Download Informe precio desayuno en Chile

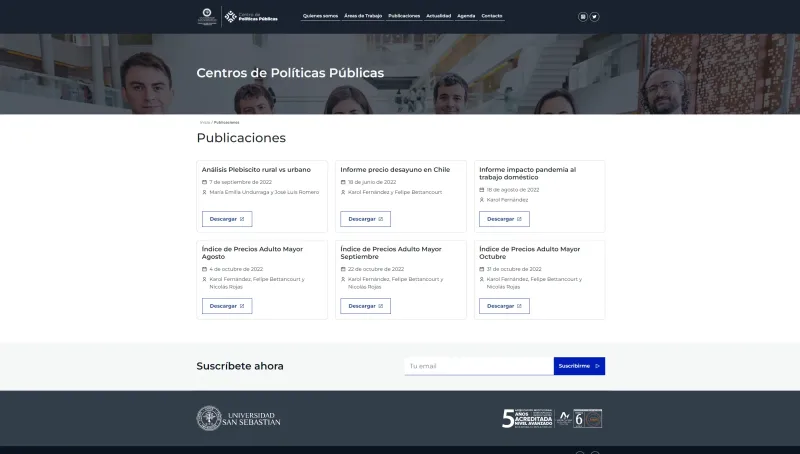[x=365, y=219]
